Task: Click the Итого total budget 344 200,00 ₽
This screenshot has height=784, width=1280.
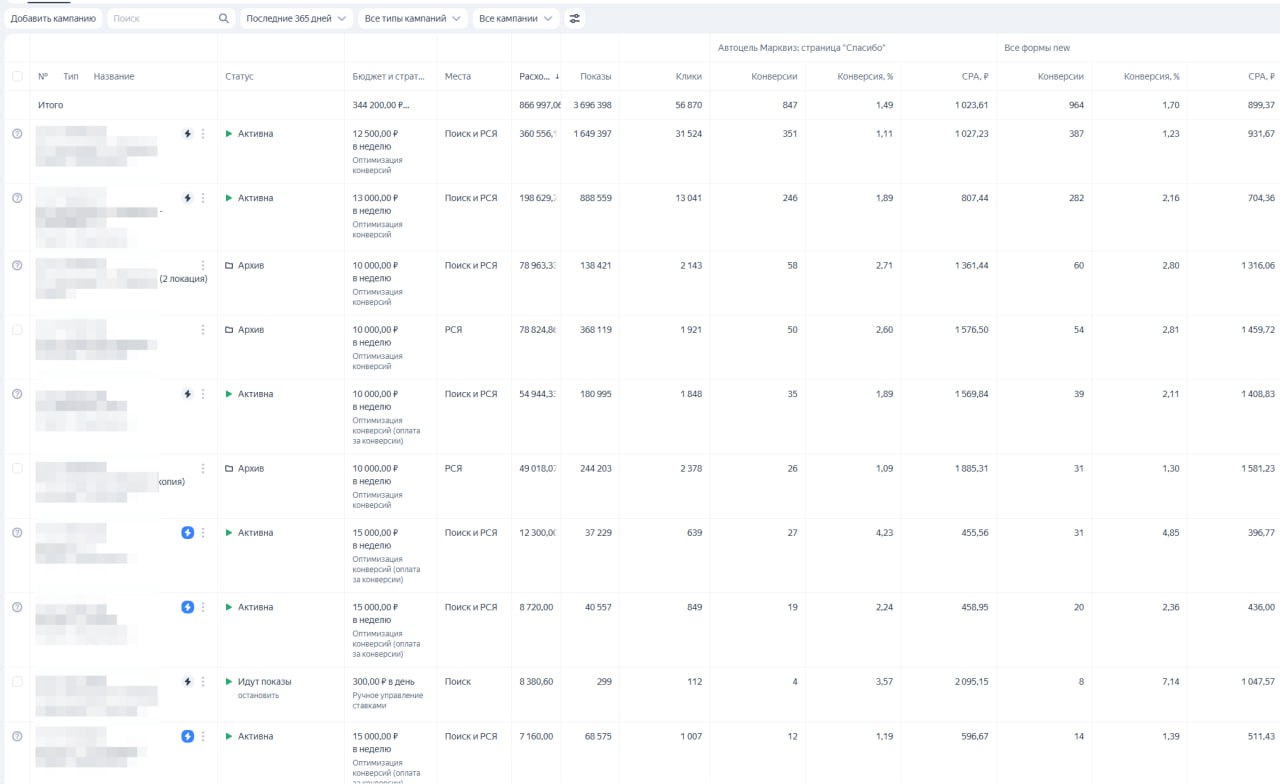Action: click(x=381, y=104)
